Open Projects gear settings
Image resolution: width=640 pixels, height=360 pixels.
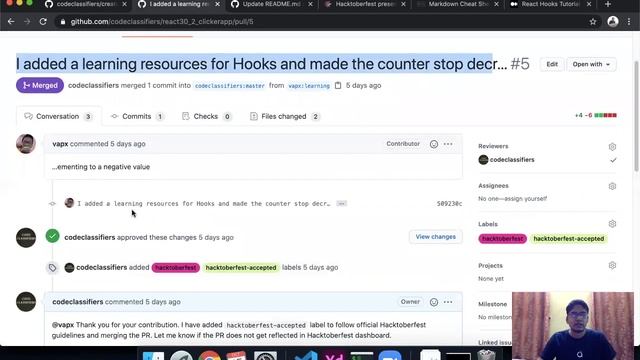612,265
